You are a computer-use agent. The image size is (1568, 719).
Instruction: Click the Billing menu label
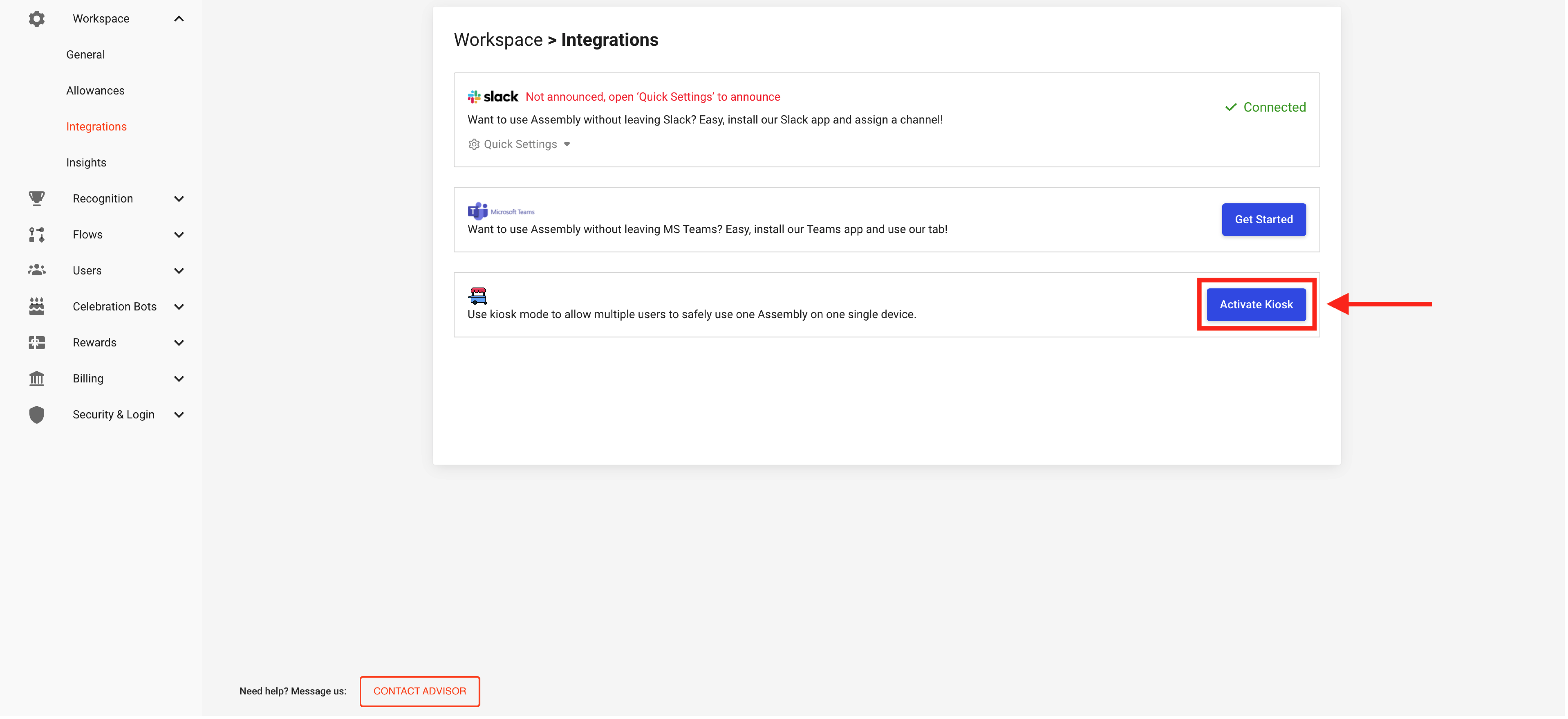pos(88,378)
